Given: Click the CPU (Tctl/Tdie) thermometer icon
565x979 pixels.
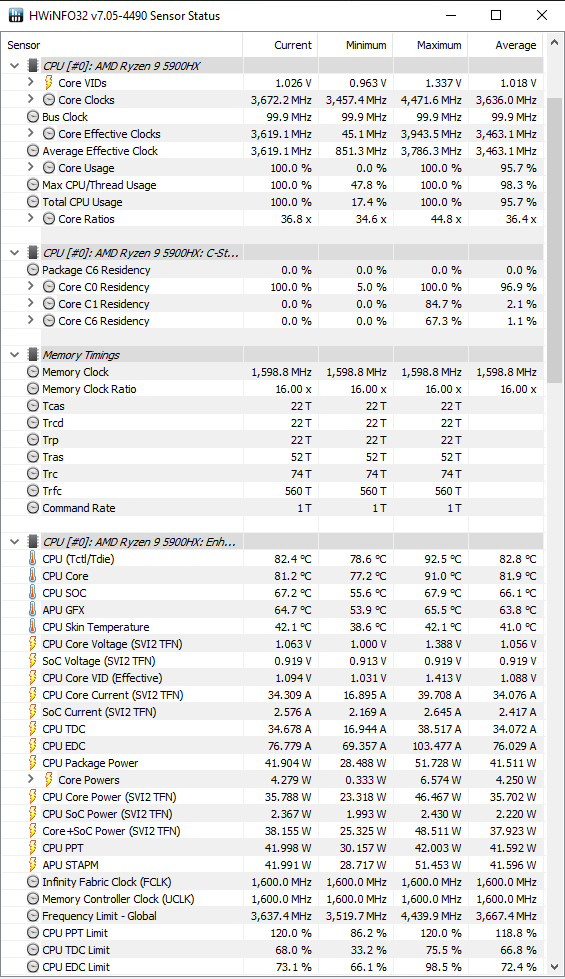Looking at the screenshot, I should click(x=33, y=559).
